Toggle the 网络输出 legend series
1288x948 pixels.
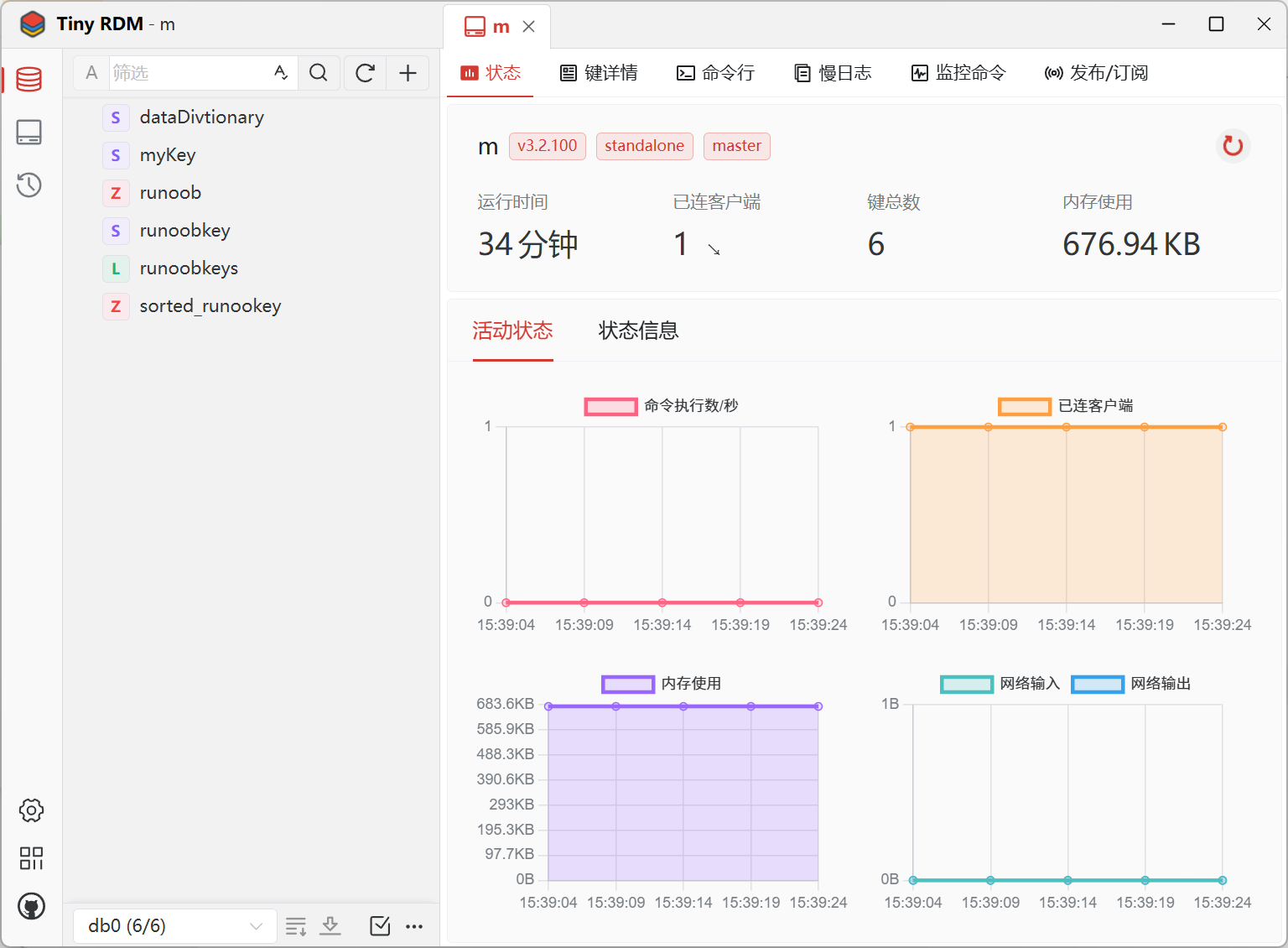point(1097,684)
